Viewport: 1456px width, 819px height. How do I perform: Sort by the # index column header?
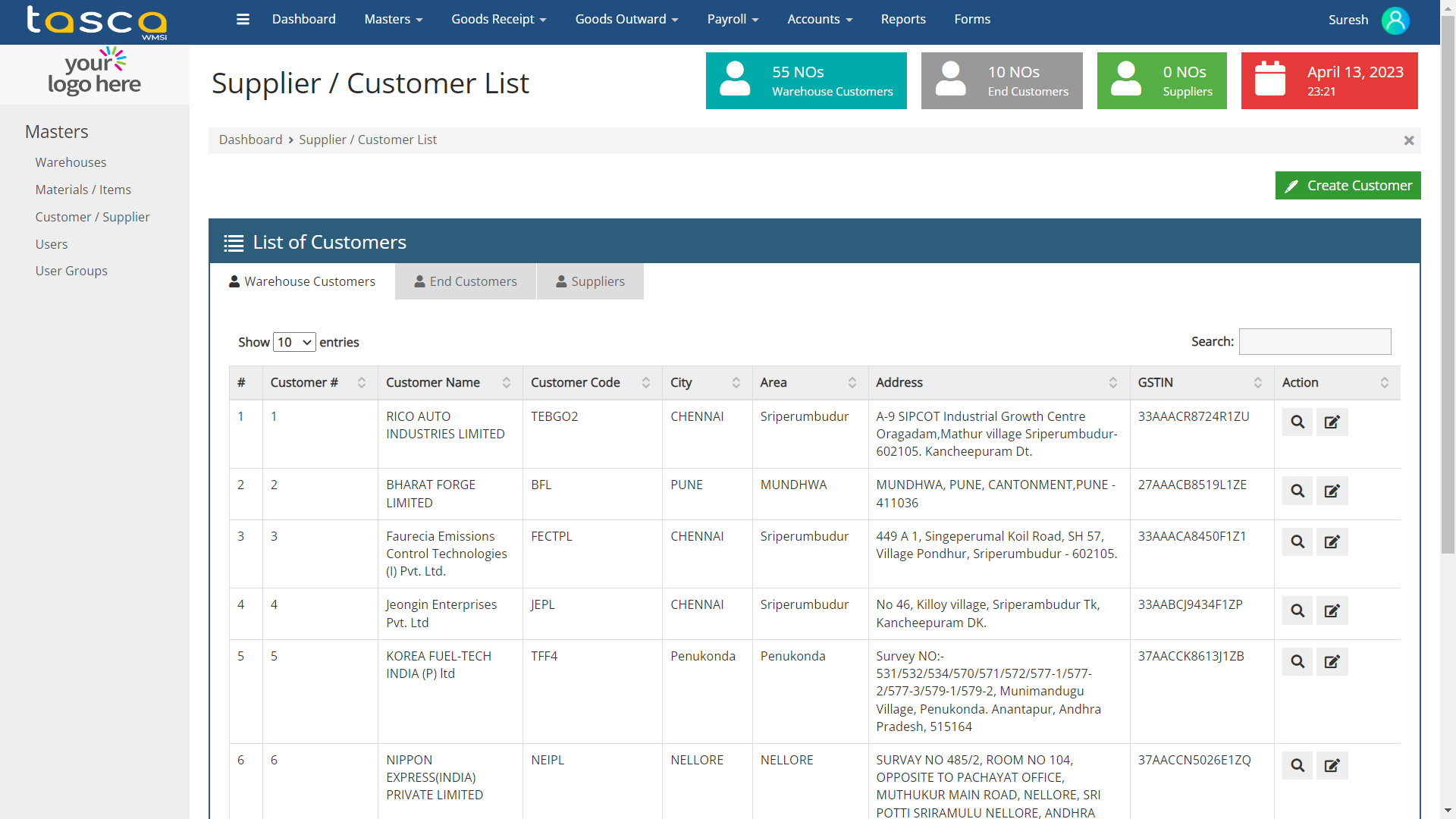click(246, 382)
